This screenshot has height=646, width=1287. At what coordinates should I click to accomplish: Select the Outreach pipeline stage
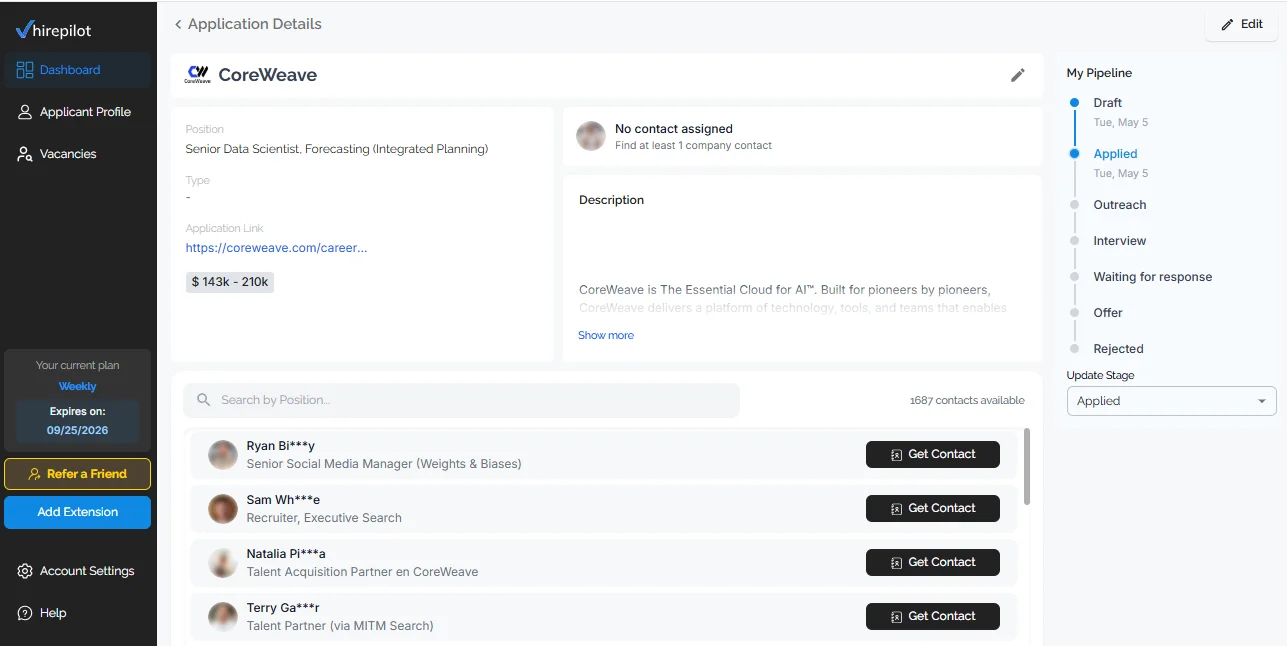pyautogui.click(x=1119, y=205)
